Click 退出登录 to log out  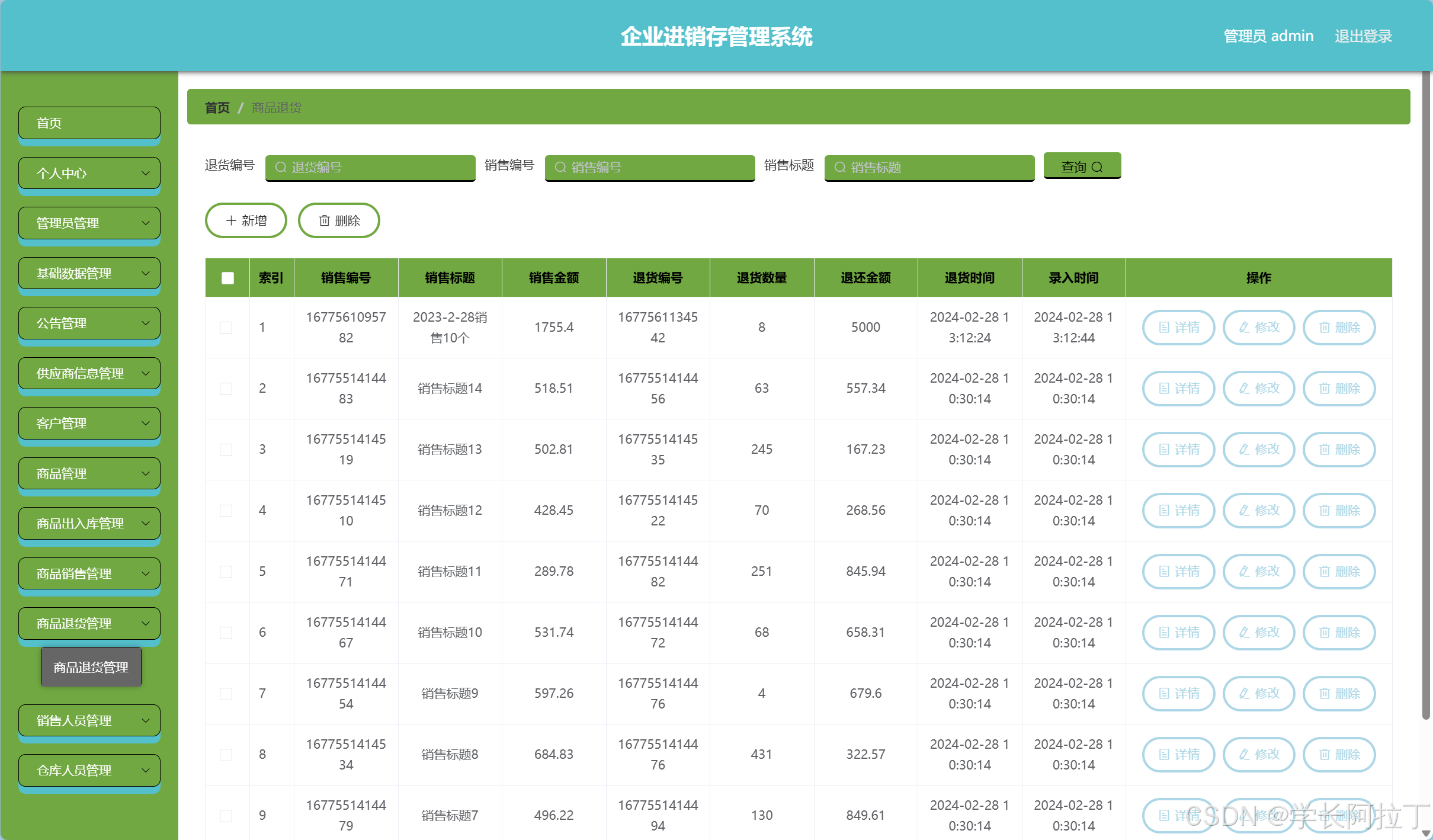click(1363, 36)
